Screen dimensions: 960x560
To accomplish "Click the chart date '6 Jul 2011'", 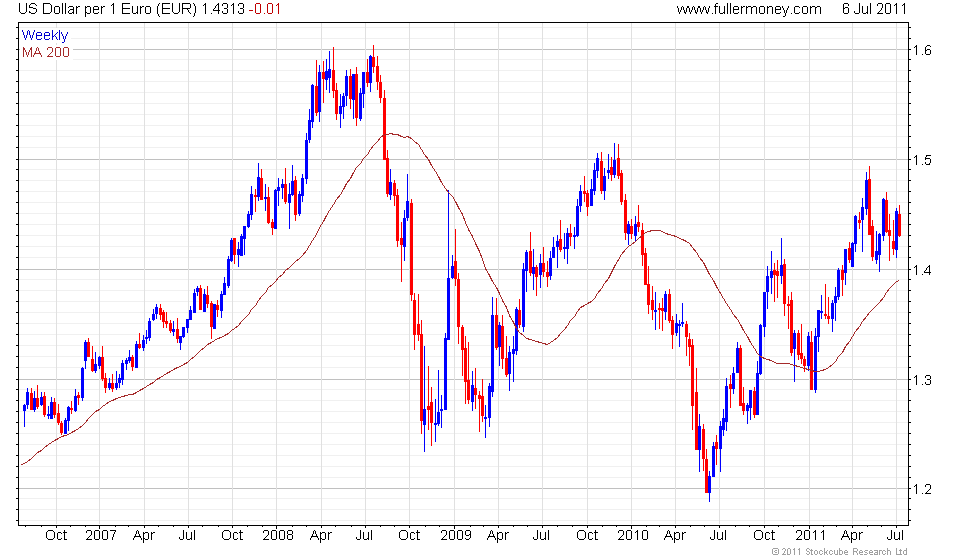I will 874,9.
